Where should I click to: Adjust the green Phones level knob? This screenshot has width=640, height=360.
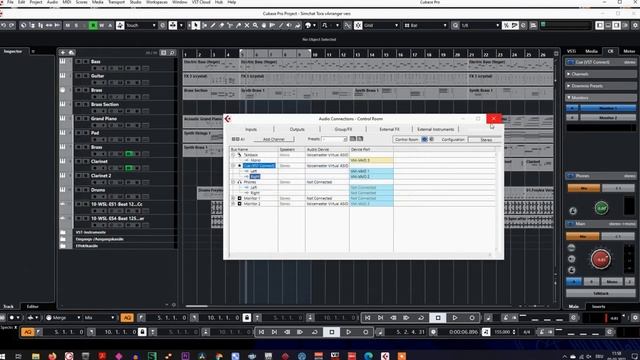click(x=601, y=208)
